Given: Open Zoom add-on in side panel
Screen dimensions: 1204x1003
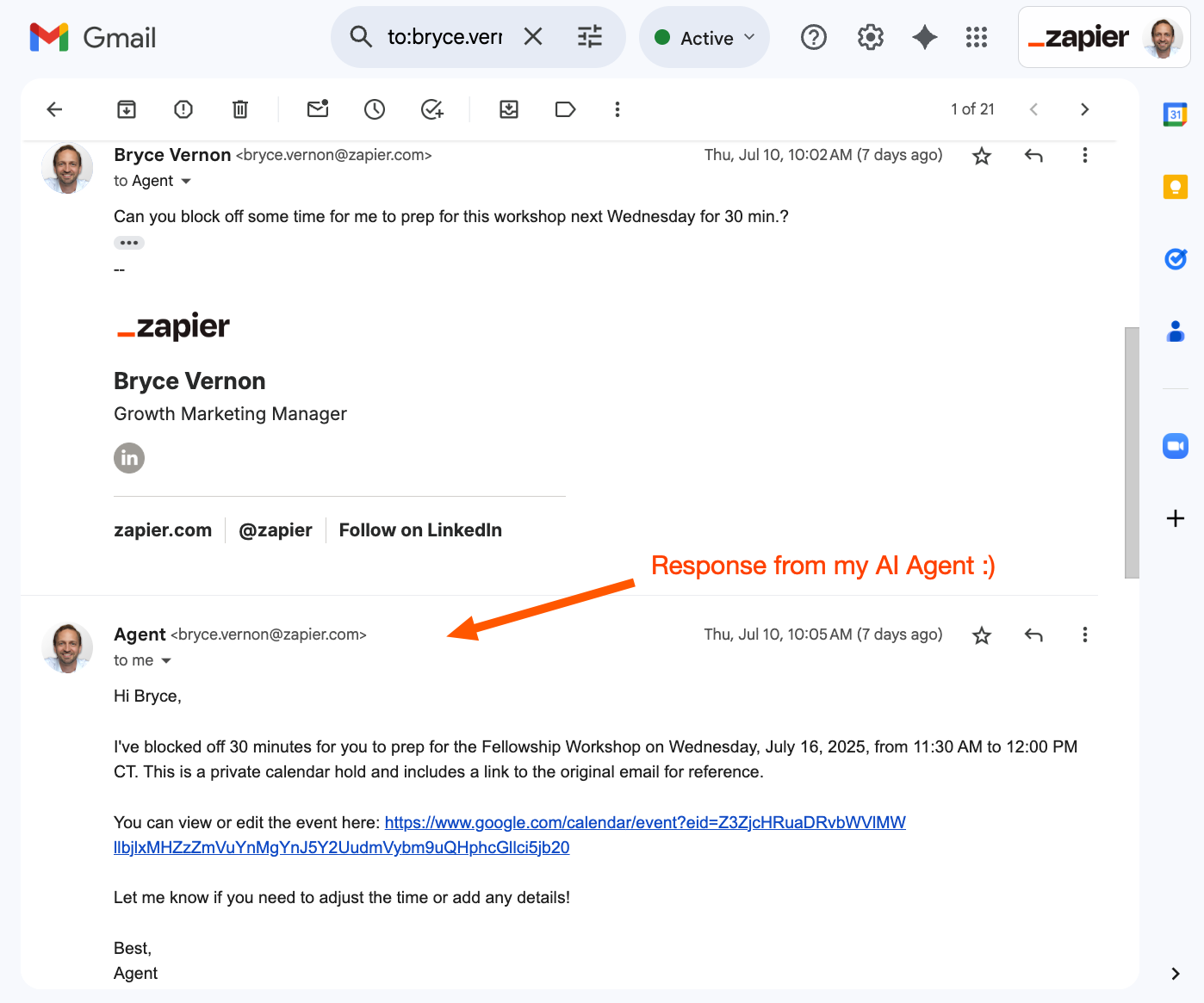Looking at the screenshot, I should (1176, 446).
